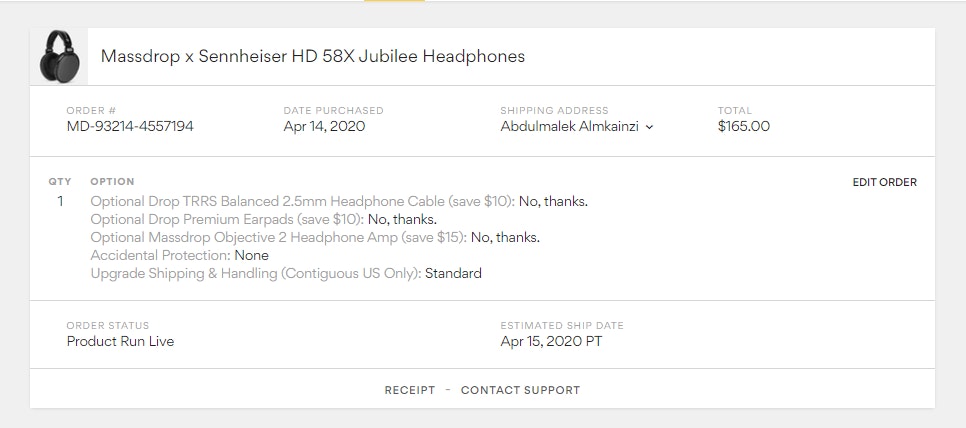Open the Receipt link
This screenshot has height=428, width=966.
tap(410, 390)
